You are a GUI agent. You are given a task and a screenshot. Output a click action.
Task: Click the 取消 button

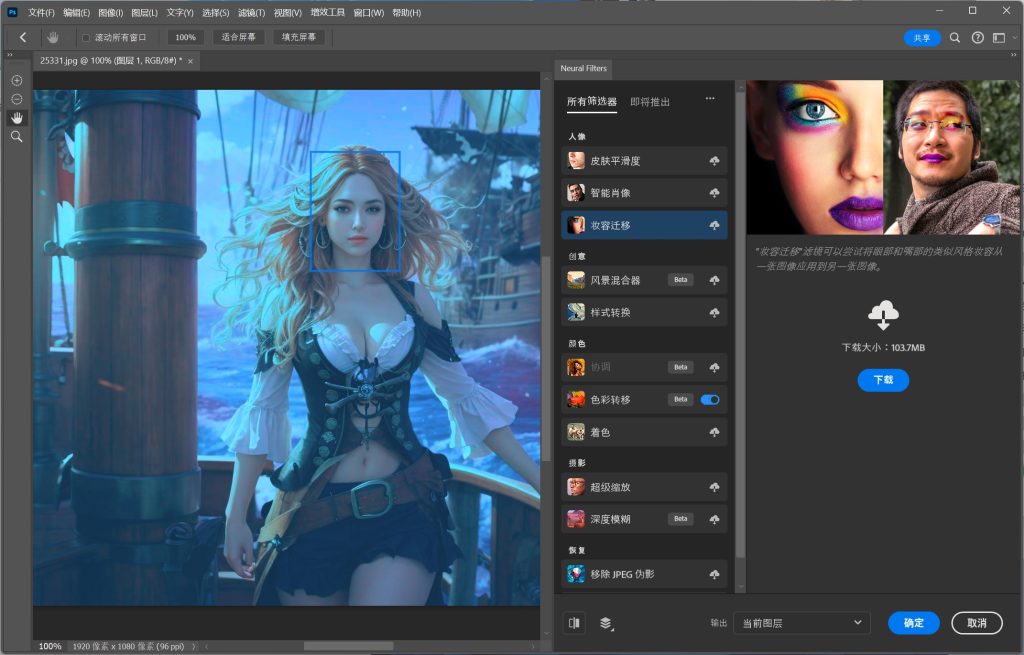click(x=977, y=623)
